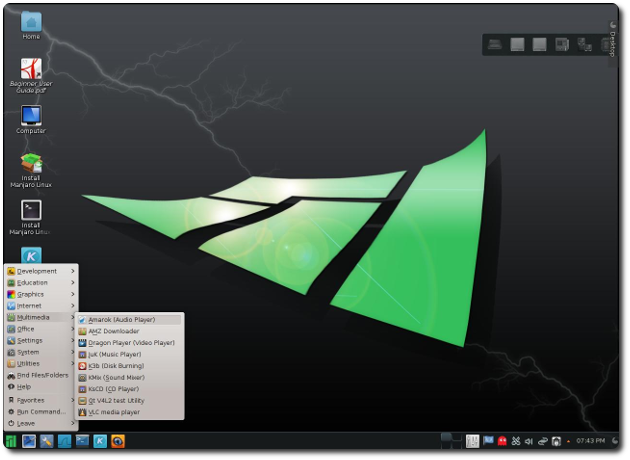The height and width of the screenshot is (460, 630).
Task: Click the orange eye icon in taskbar
Action: (118, 441)
